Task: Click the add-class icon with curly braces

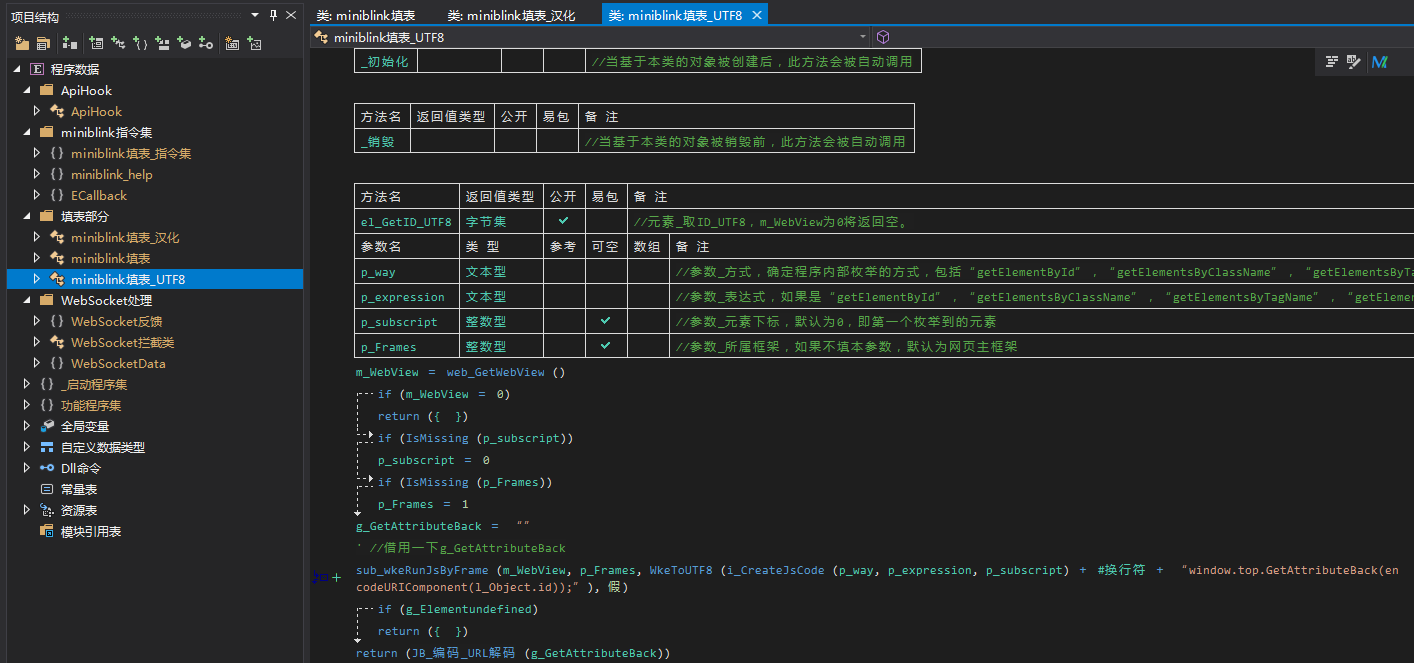Action: point(141,43)
